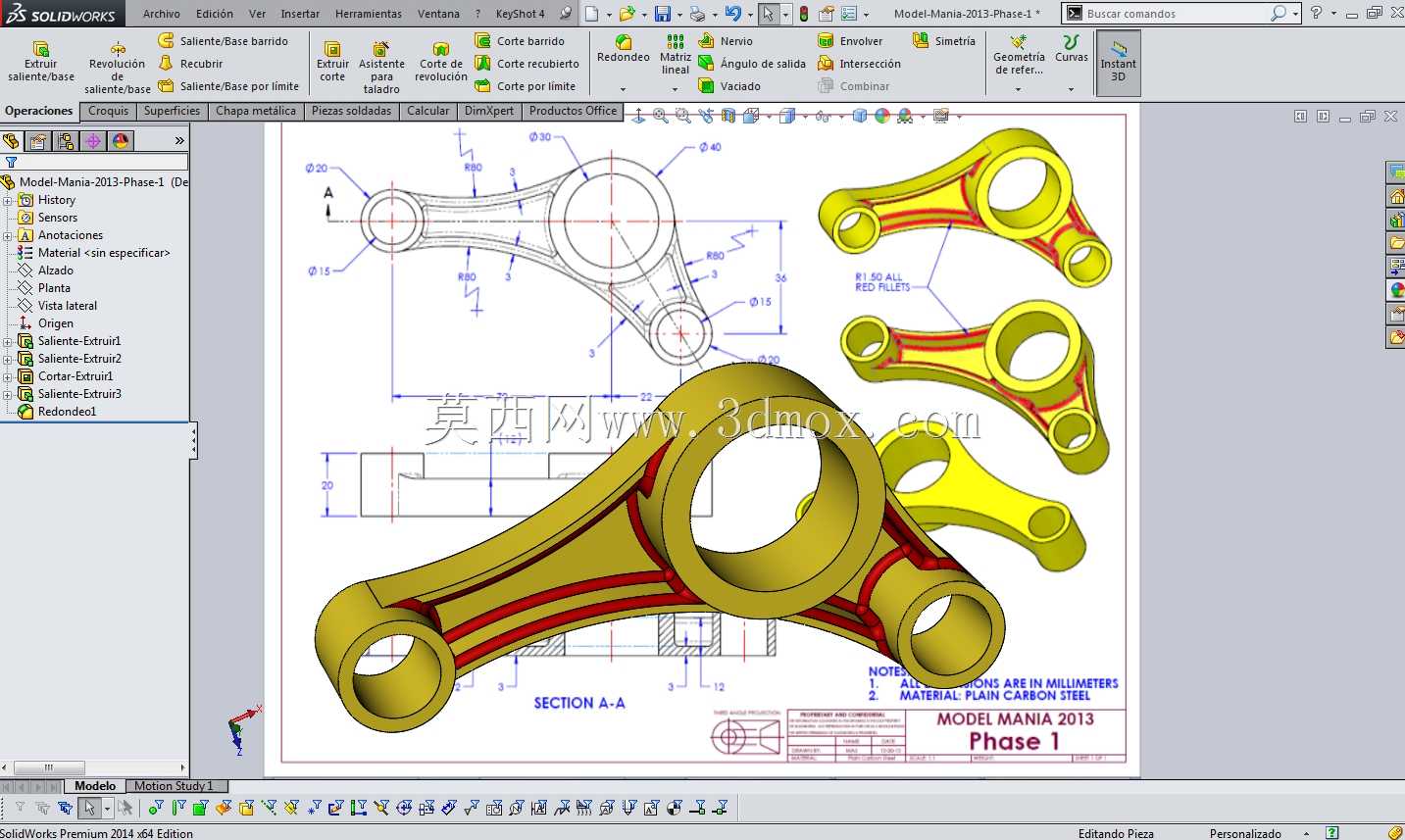
Task: Switch to the Chapa metálica tab
Action: (x=255, y=111)
